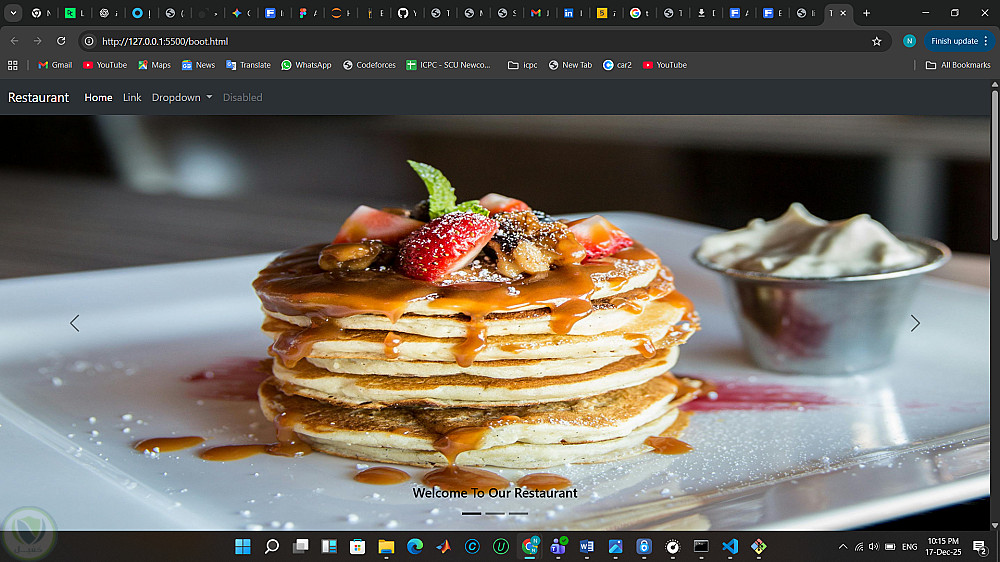Open Windows Start menu
The width and height of the screenshot is (1000, 562).
pyautogui.click(x=243, y=547)
